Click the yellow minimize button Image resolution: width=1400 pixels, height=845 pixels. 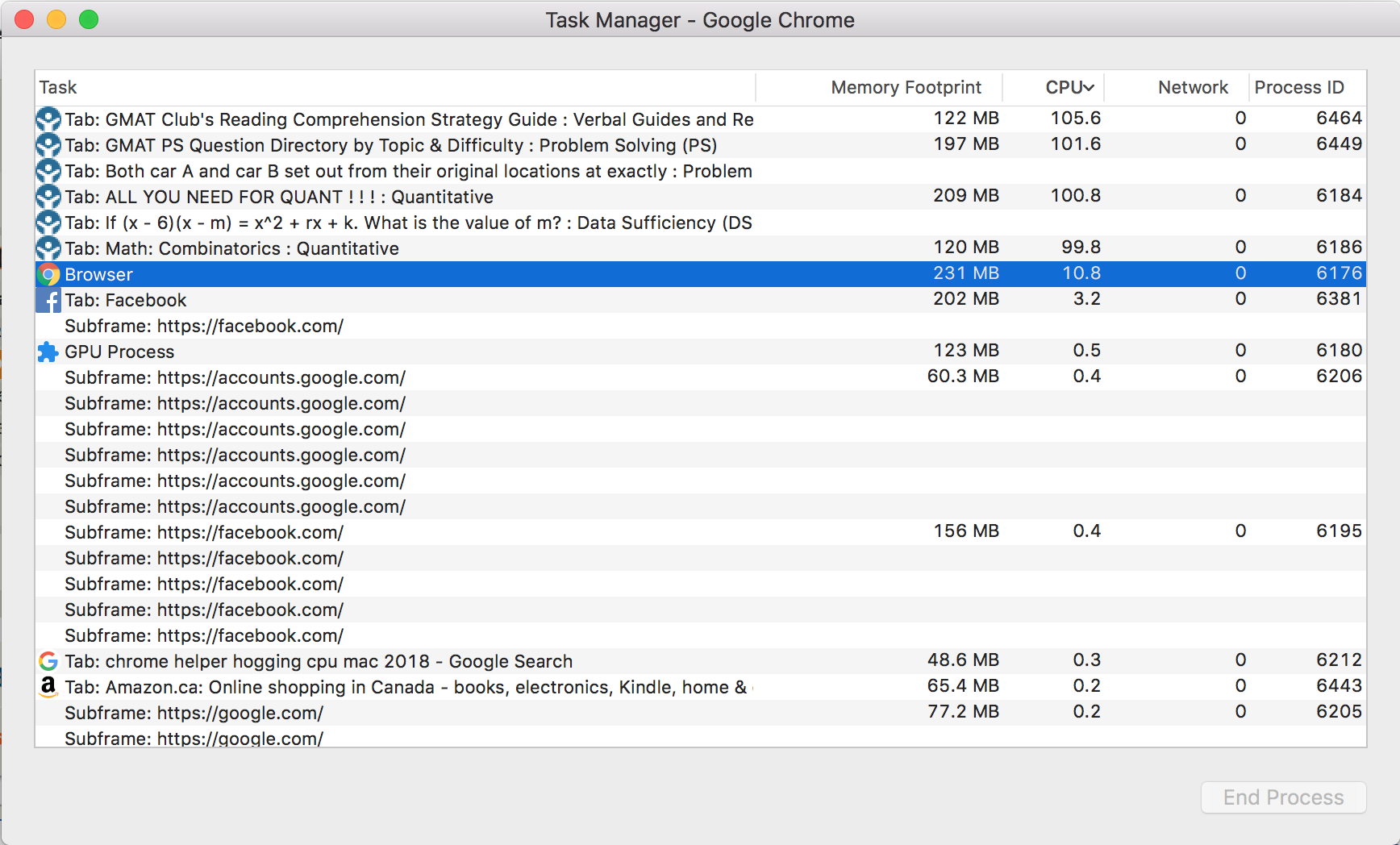click(56, 18)
